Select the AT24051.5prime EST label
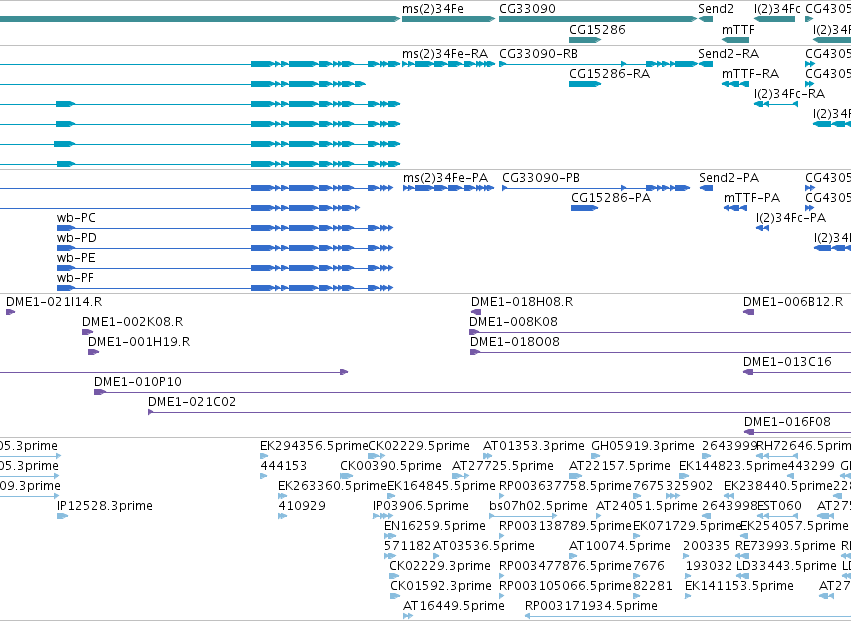 (x=647, y=506)
